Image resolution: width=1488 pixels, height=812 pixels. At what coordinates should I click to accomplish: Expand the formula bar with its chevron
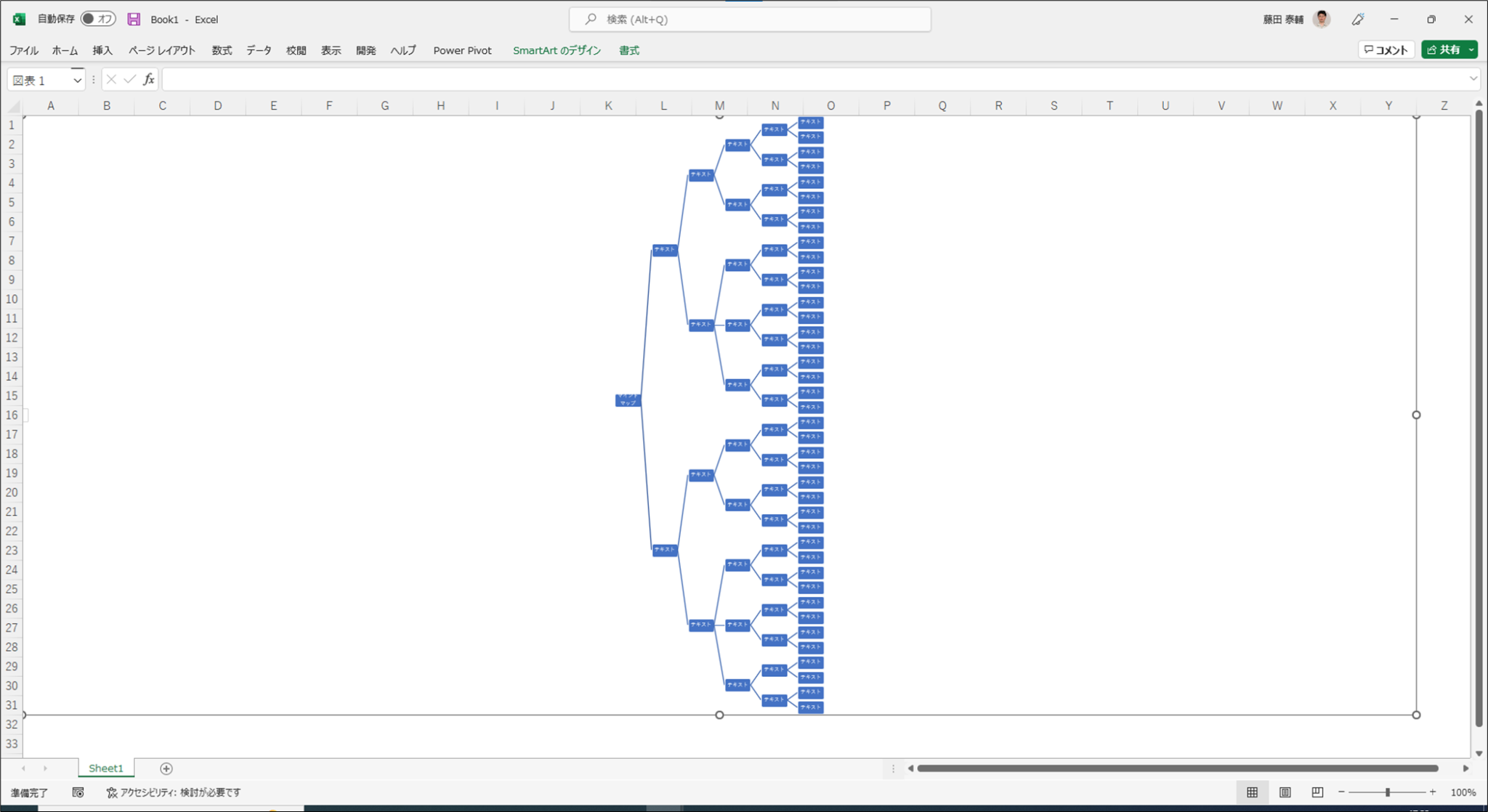[1473, 78]
